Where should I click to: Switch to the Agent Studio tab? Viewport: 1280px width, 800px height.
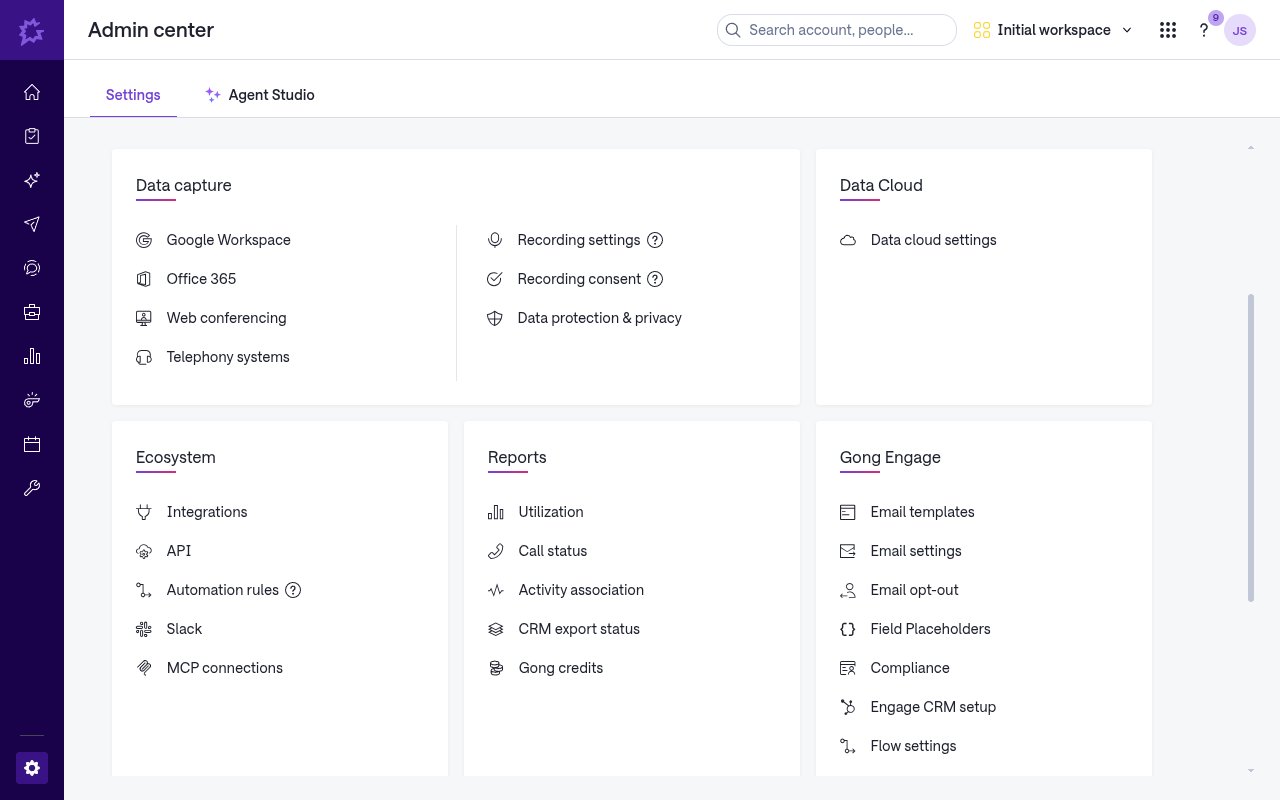[260, 95]
